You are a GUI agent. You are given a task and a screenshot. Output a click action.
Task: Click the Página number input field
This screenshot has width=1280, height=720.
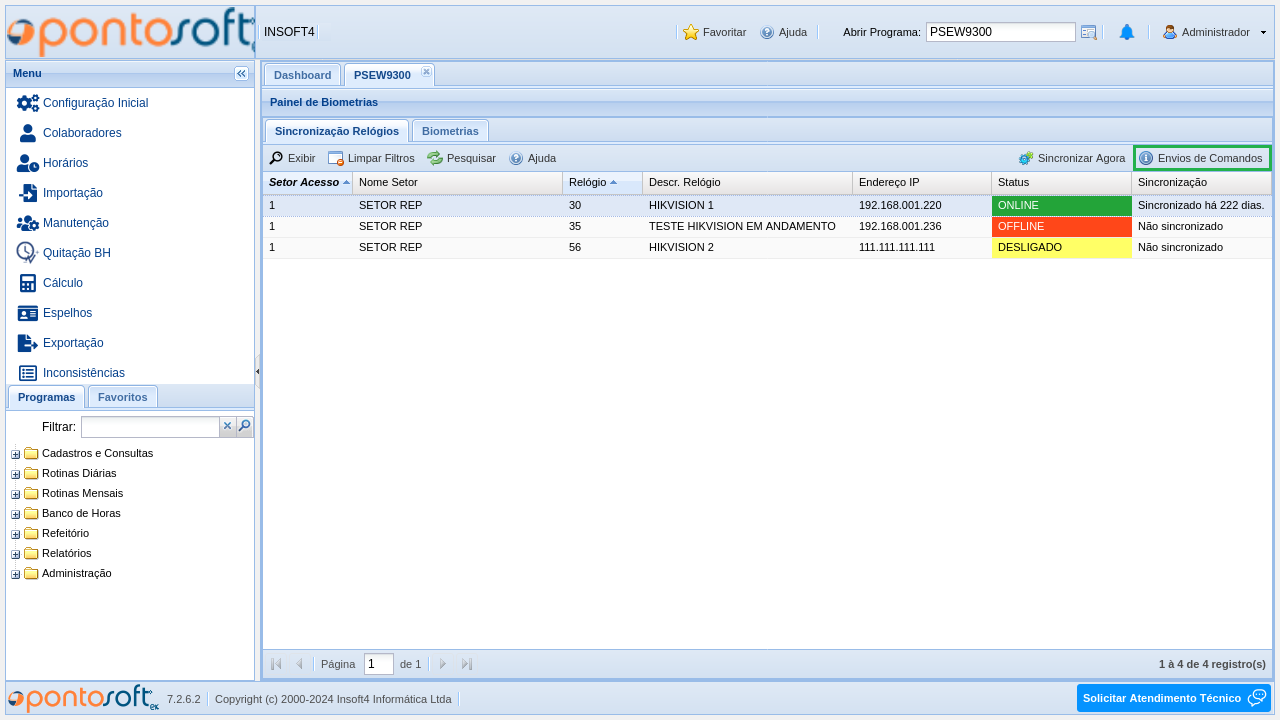[x=378, y=664]
